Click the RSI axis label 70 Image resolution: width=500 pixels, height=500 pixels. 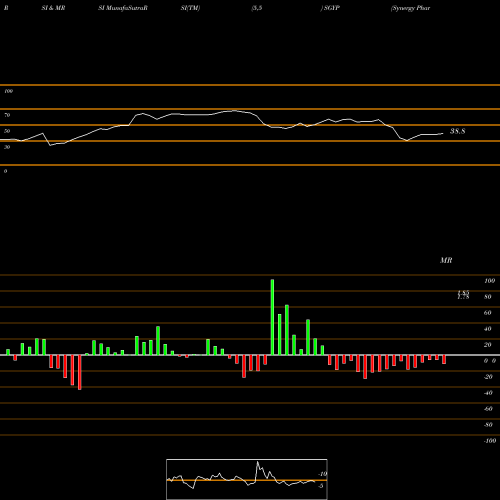click(7, 115)
